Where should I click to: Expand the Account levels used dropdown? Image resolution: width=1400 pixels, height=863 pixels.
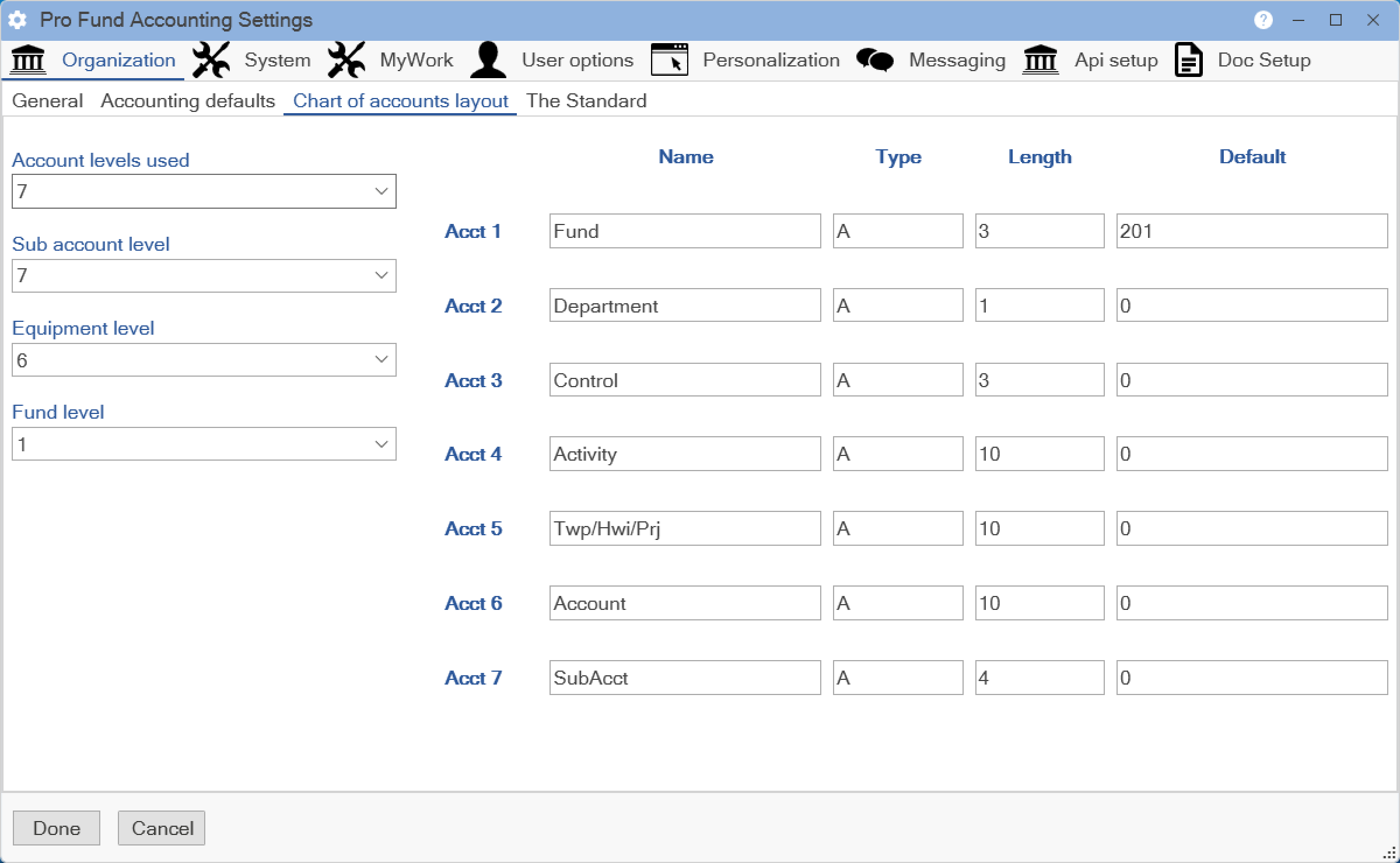[381, 191]
